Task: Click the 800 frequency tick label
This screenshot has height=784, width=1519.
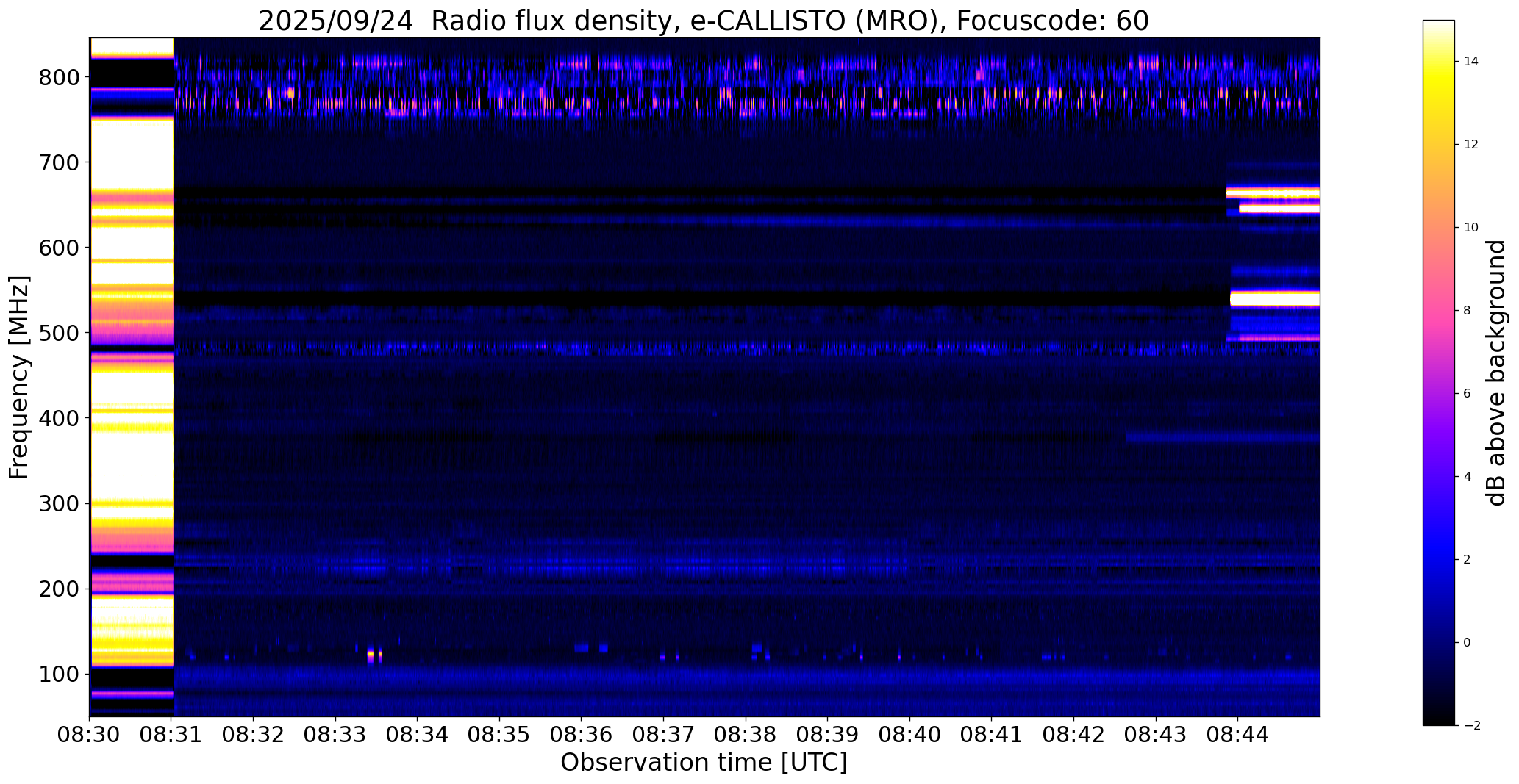Action: [60, 77]
